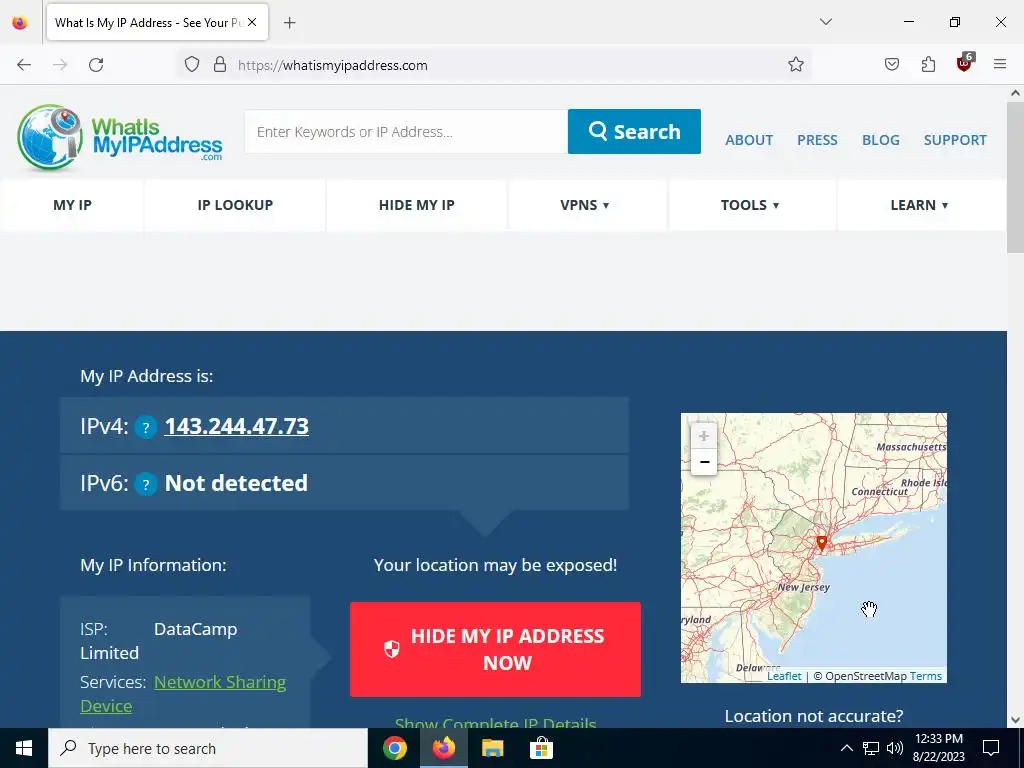Image resolution: width=1024 pixels, height=768 pixels.
Task: Click the Enter Keywords or IP Address field
Action: click(x=406, y=131)
